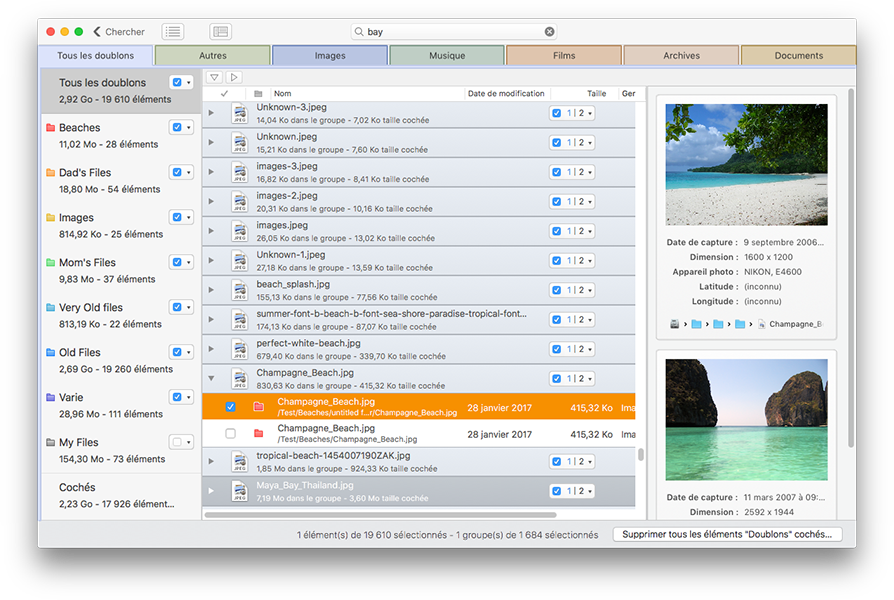Click the purple Varie folder icon
The image size is (894, 600).
click(x=50, y=397)
